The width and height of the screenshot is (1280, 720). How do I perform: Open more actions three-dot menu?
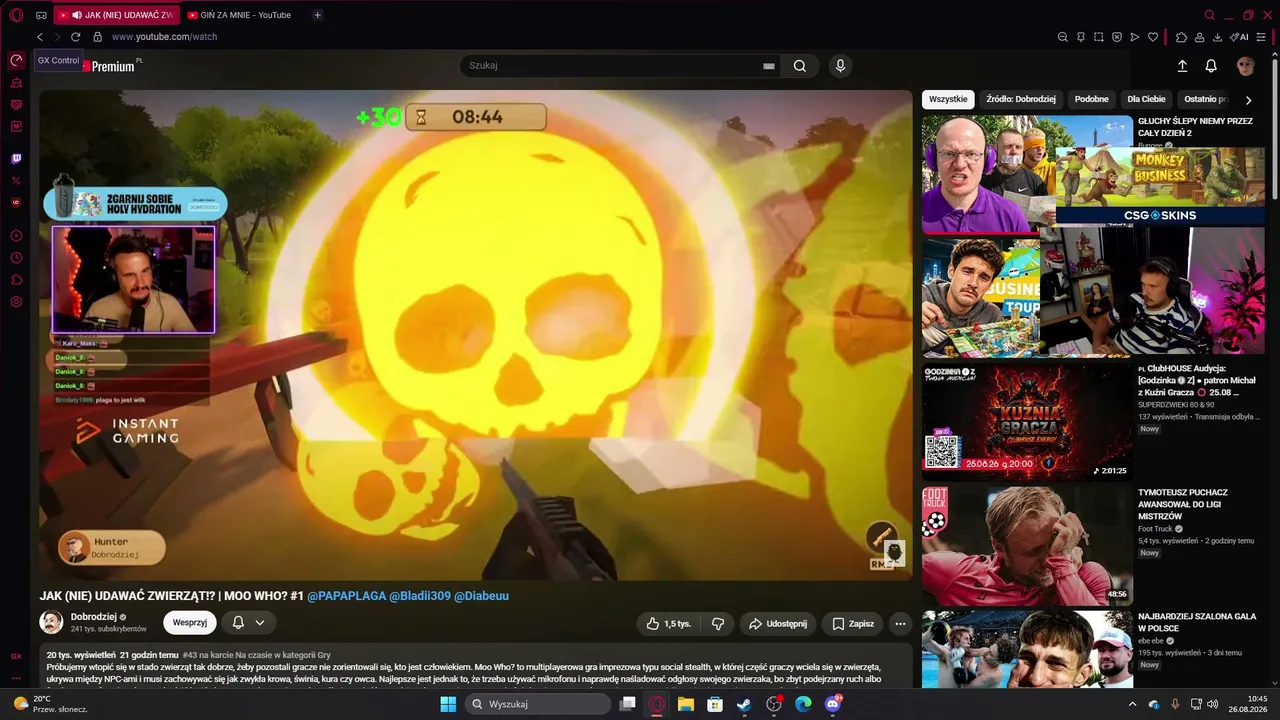[900, 624]
